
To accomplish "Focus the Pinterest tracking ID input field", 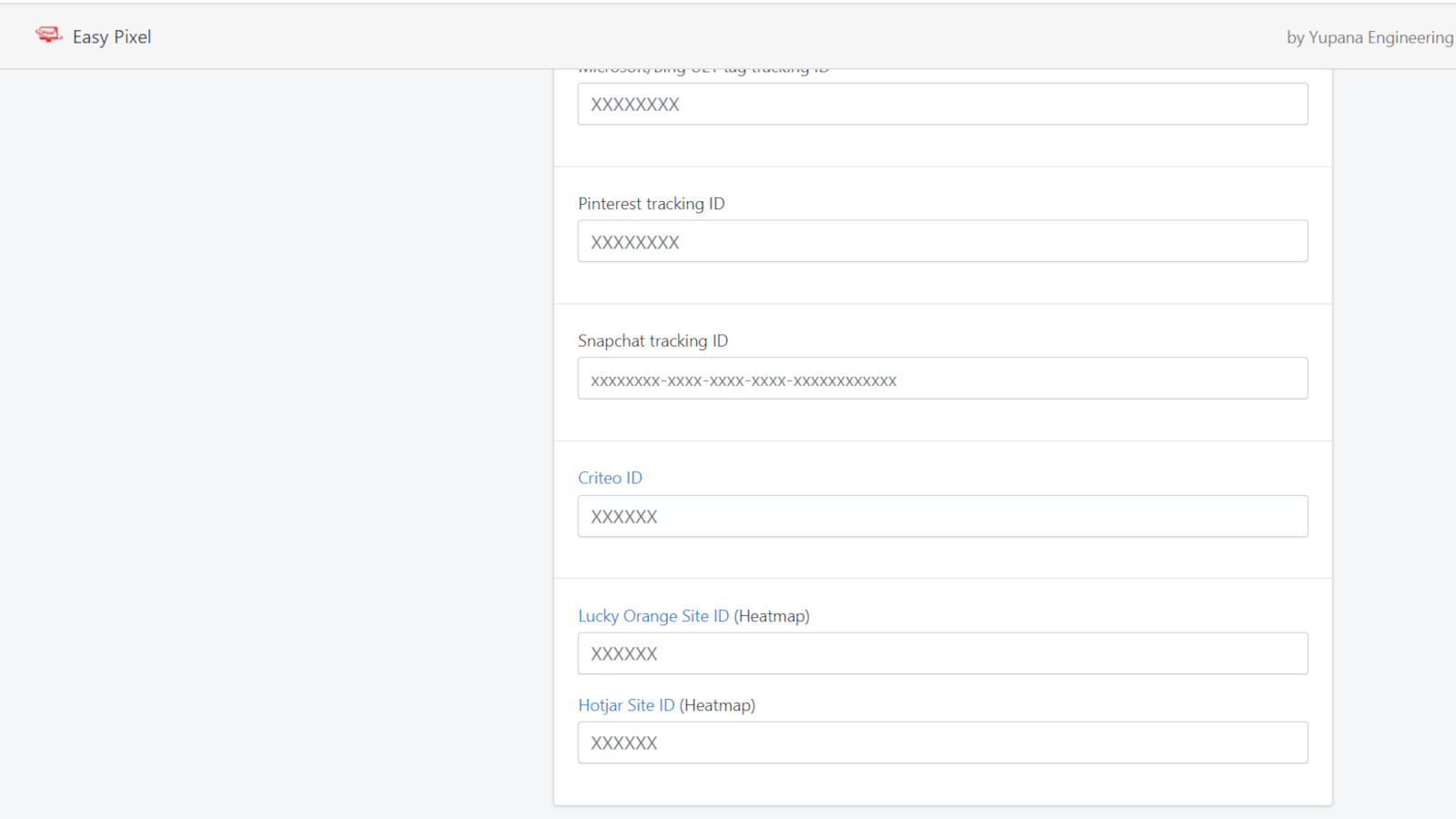I will [x=943, y=241].
